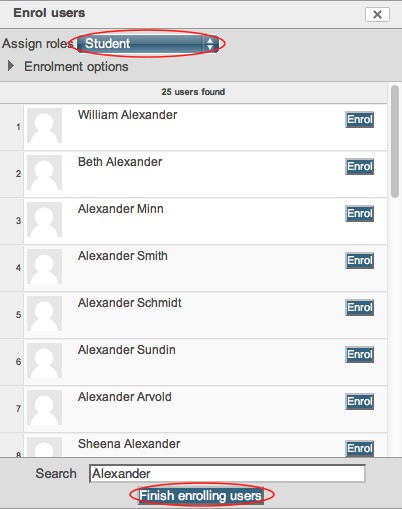Click the Search field containing Alexander
The width and height of the screenshot is (402, 509).
click(227, 473)
